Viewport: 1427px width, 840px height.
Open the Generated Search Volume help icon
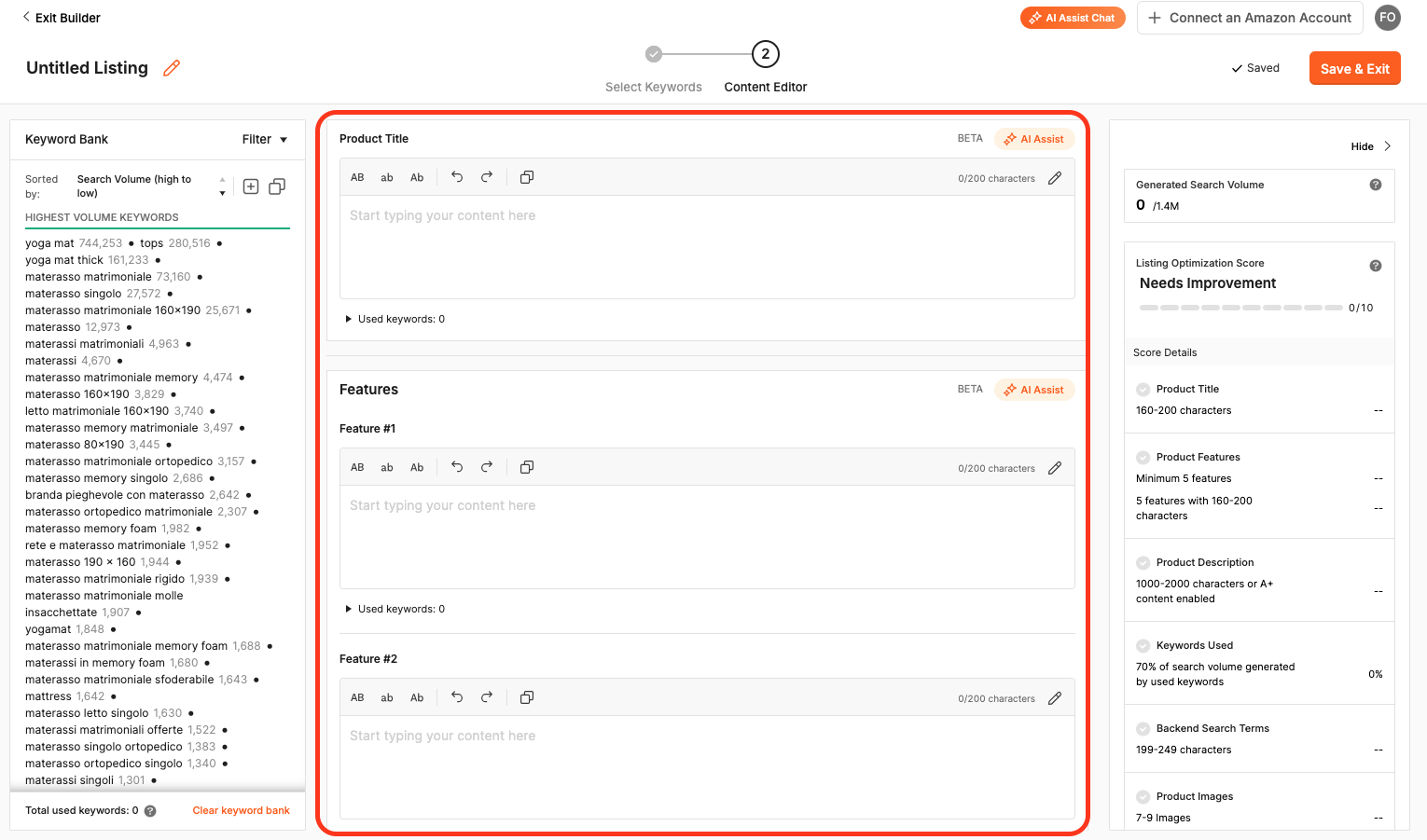tap(1375, 185)
